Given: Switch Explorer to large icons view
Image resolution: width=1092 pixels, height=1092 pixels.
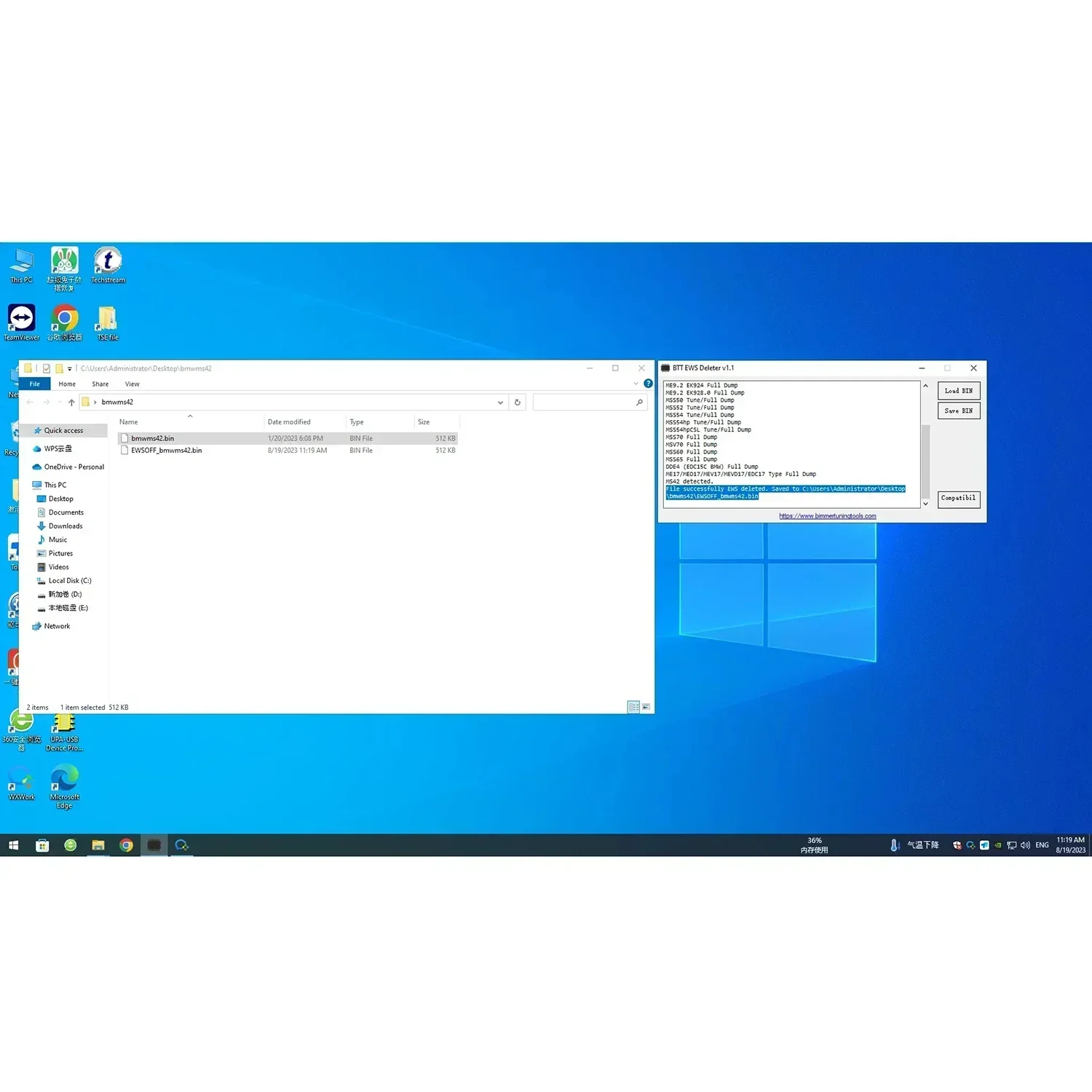Looking at the screenshot, I should (x=646, y=707).
